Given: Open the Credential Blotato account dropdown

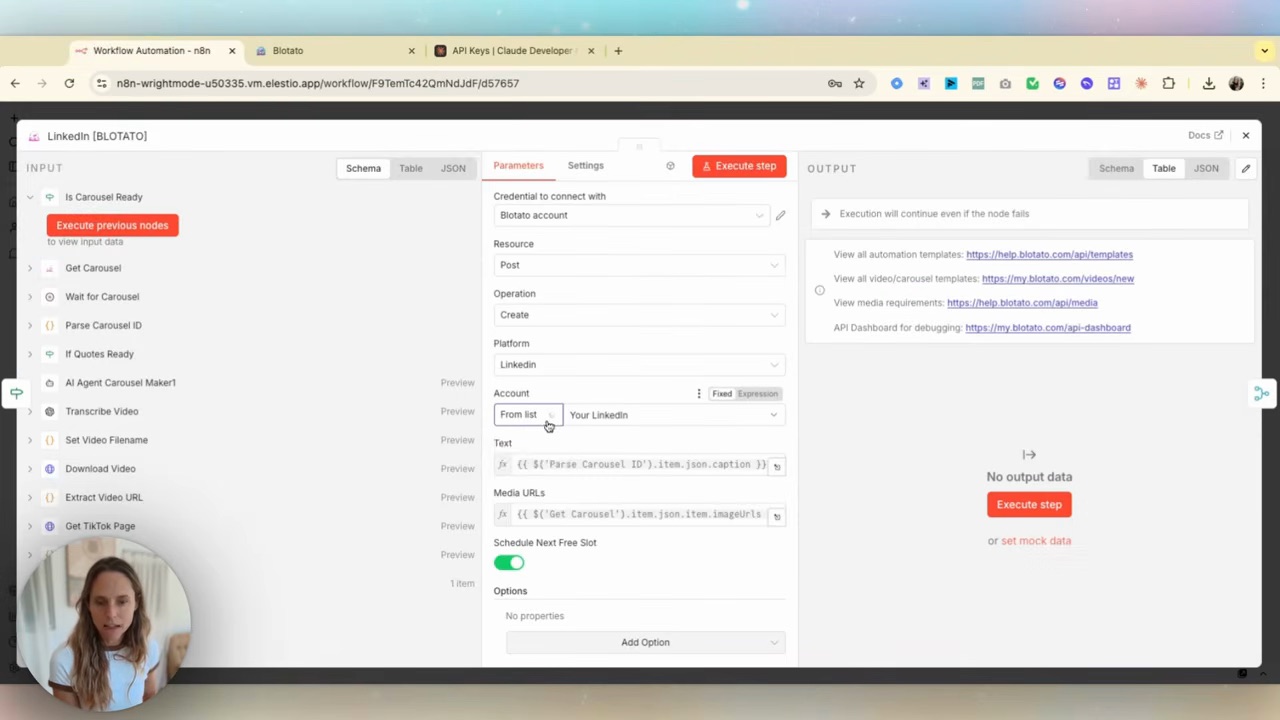Looking at the screenshot, I should pos(631,215).
